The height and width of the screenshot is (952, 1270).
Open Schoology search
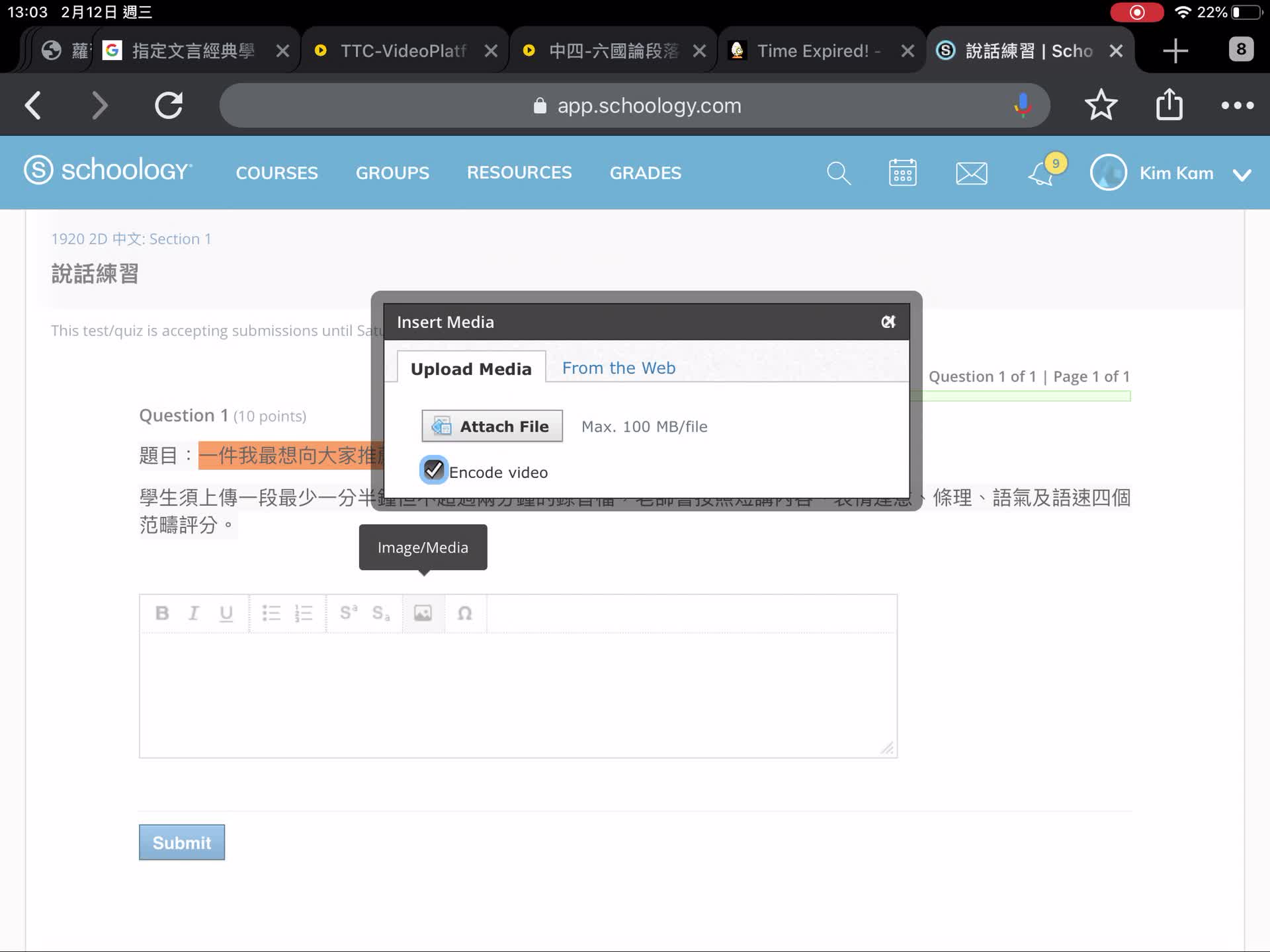pyautogui.click(x=838, y=173)
